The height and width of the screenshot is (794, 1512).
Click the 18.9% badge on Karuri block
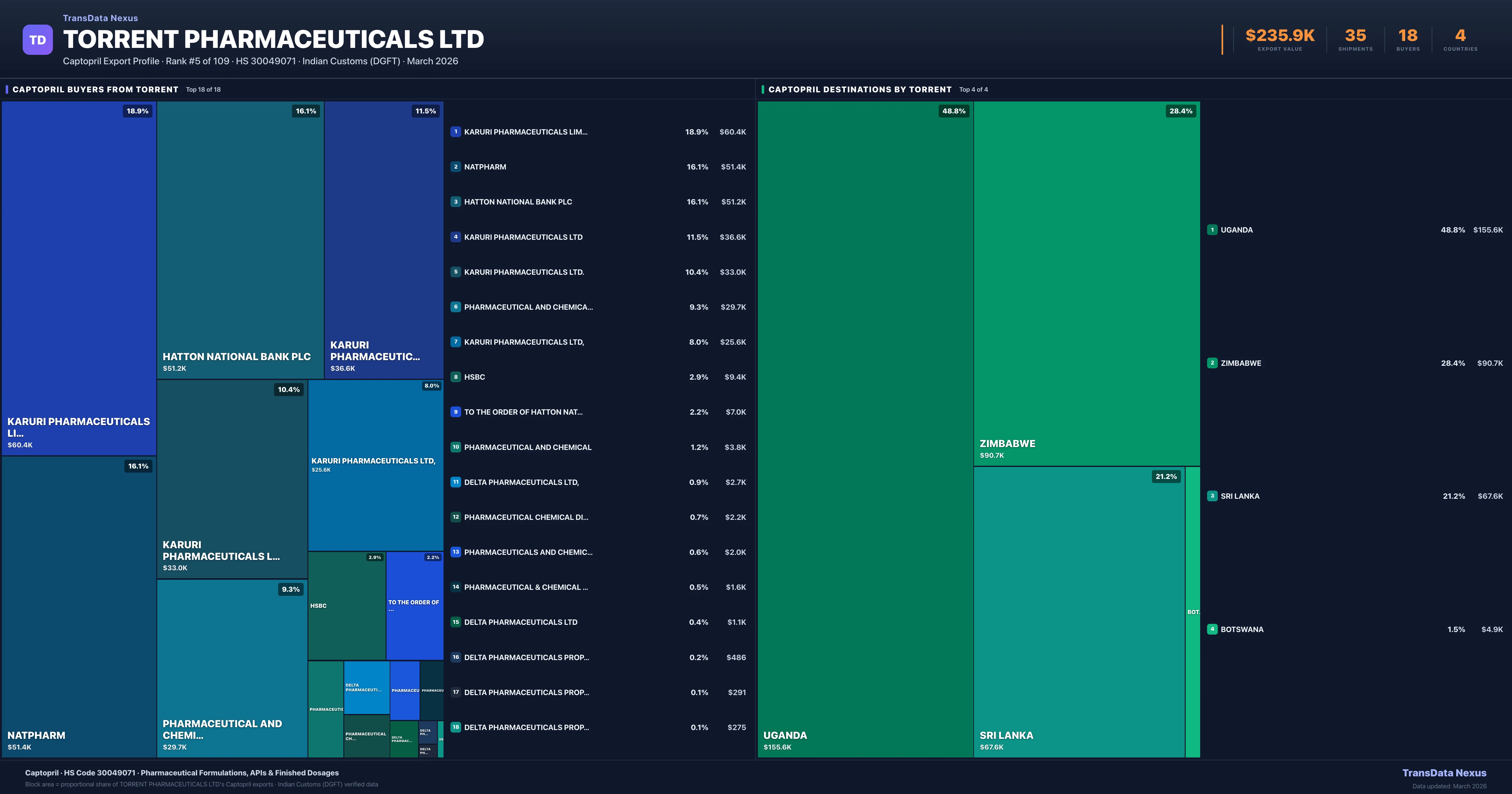137,111
